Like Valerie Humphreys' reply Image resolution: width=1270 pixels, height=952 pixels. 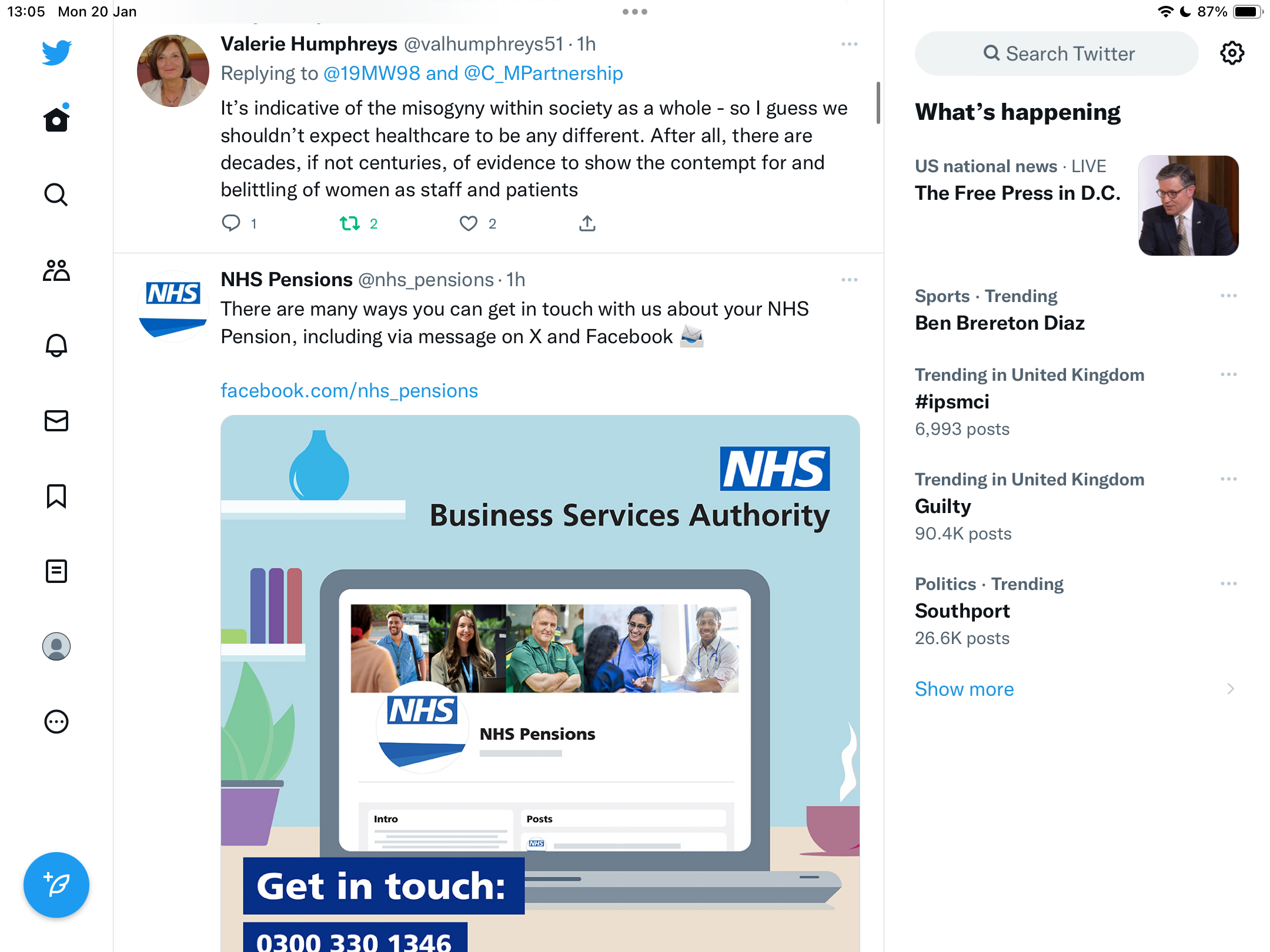[469, 223]
